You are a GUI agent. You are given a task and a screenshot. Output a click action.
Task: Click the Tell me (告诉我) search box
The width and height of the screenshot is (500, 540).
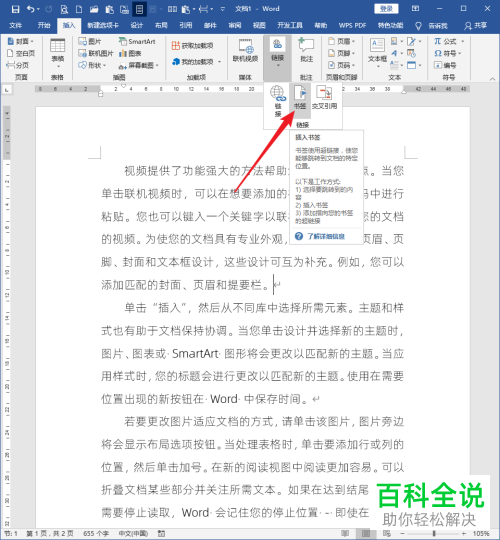(x=432, y=25)
